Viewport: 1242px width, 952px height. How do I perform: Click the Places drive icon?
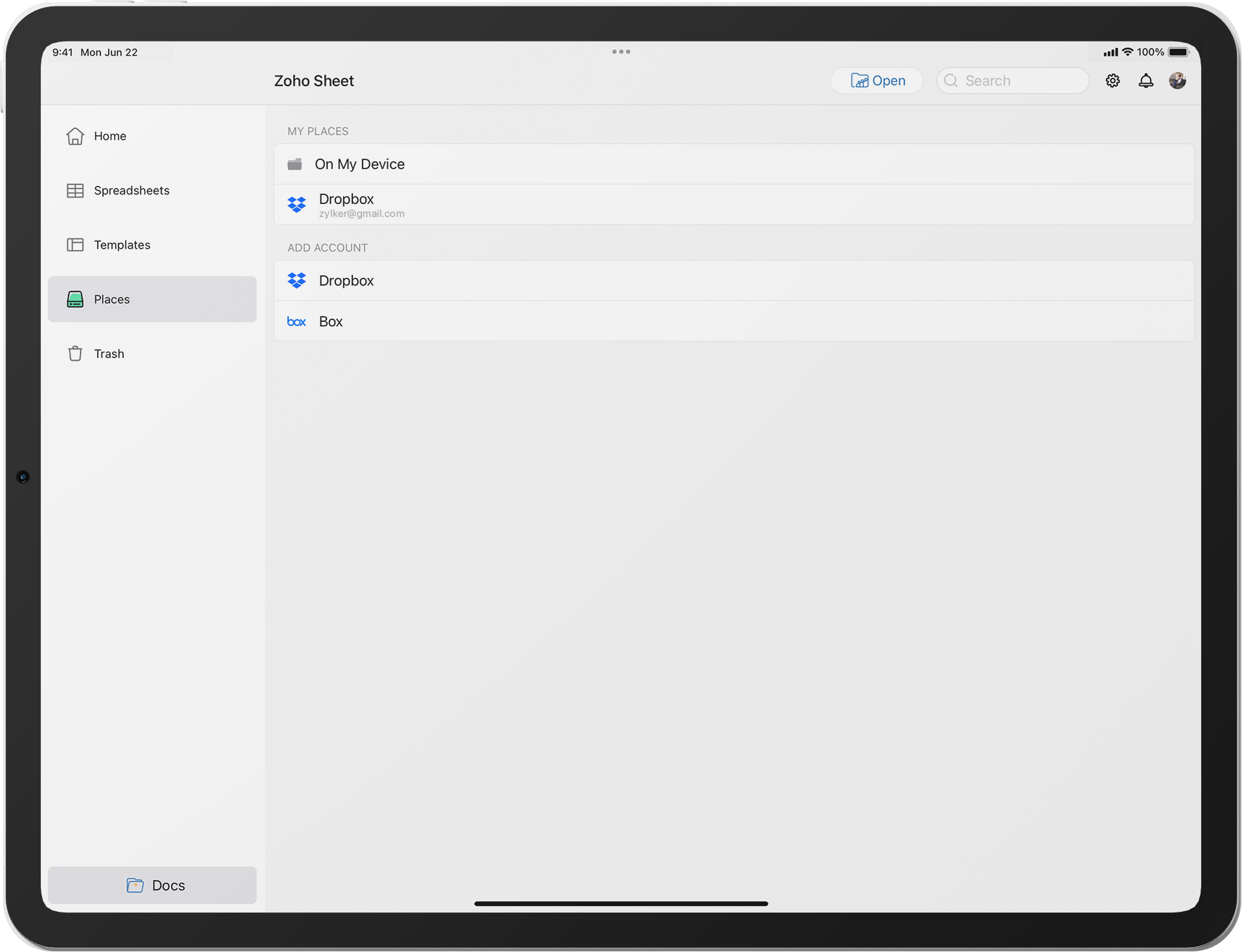[75, 299]
